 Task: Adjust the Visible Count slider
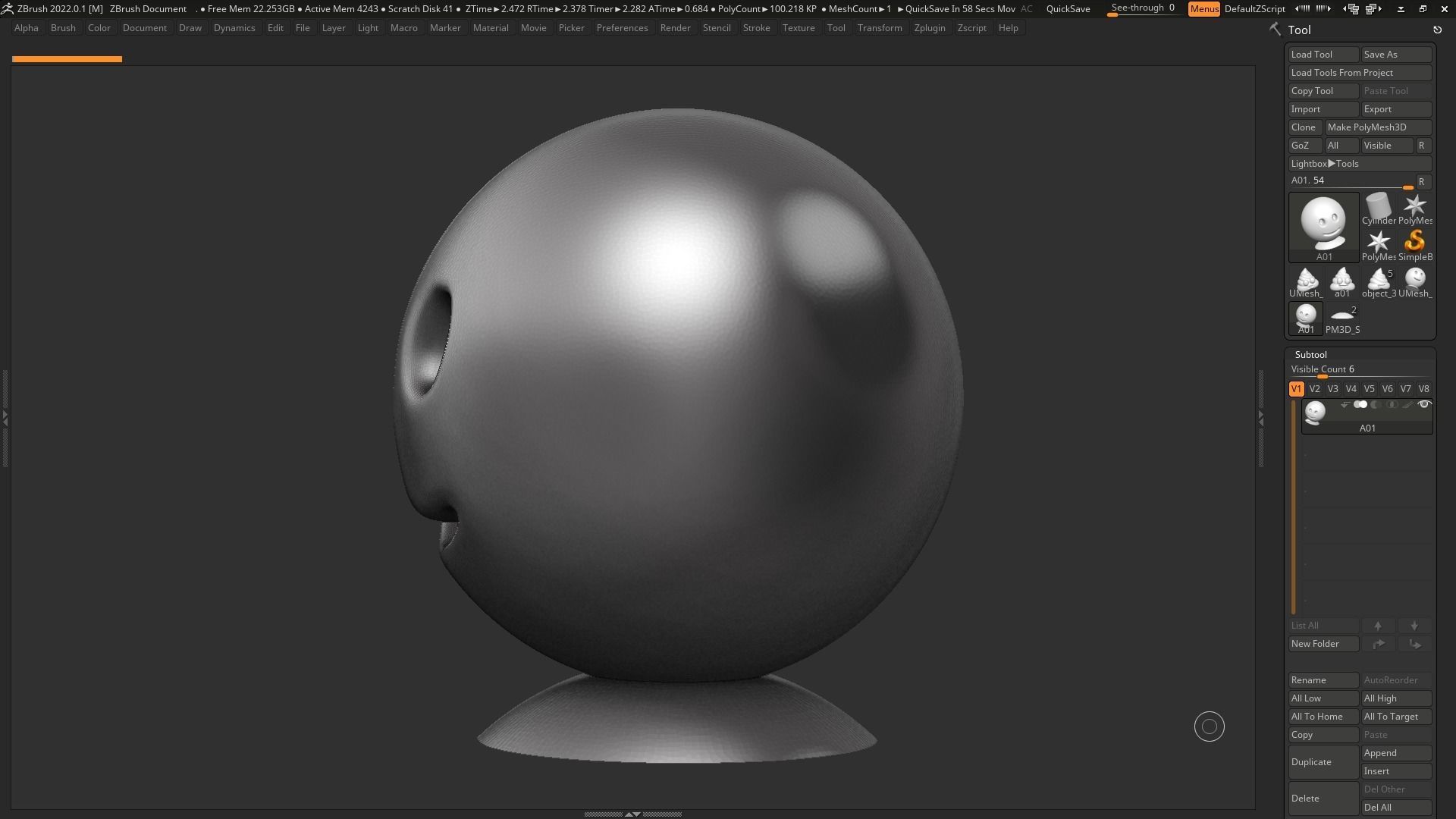(1360, 370)
